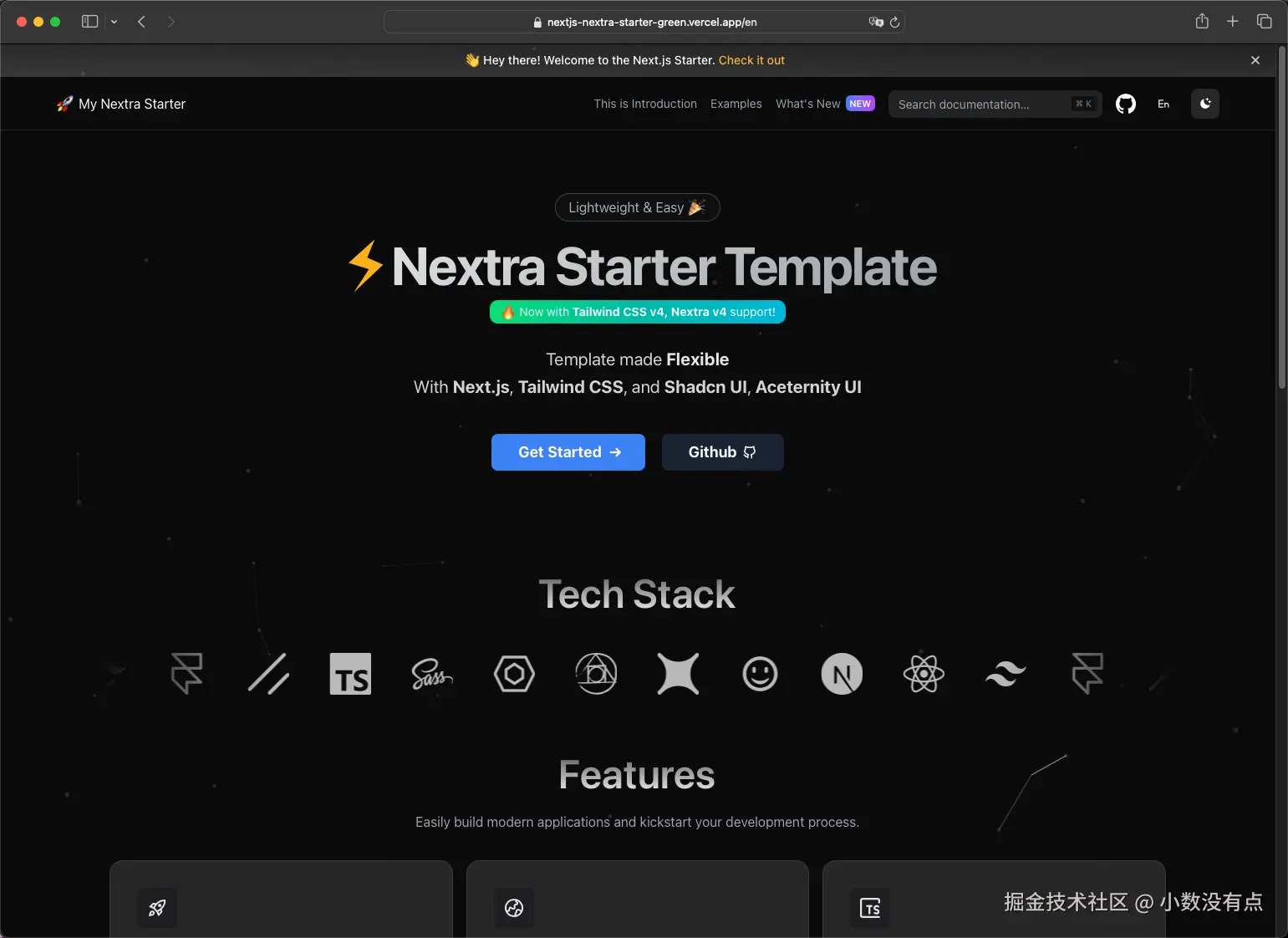1288x938 pixels.
Task: Toggle the dark mode theme button
Action: click(1205, 104)
